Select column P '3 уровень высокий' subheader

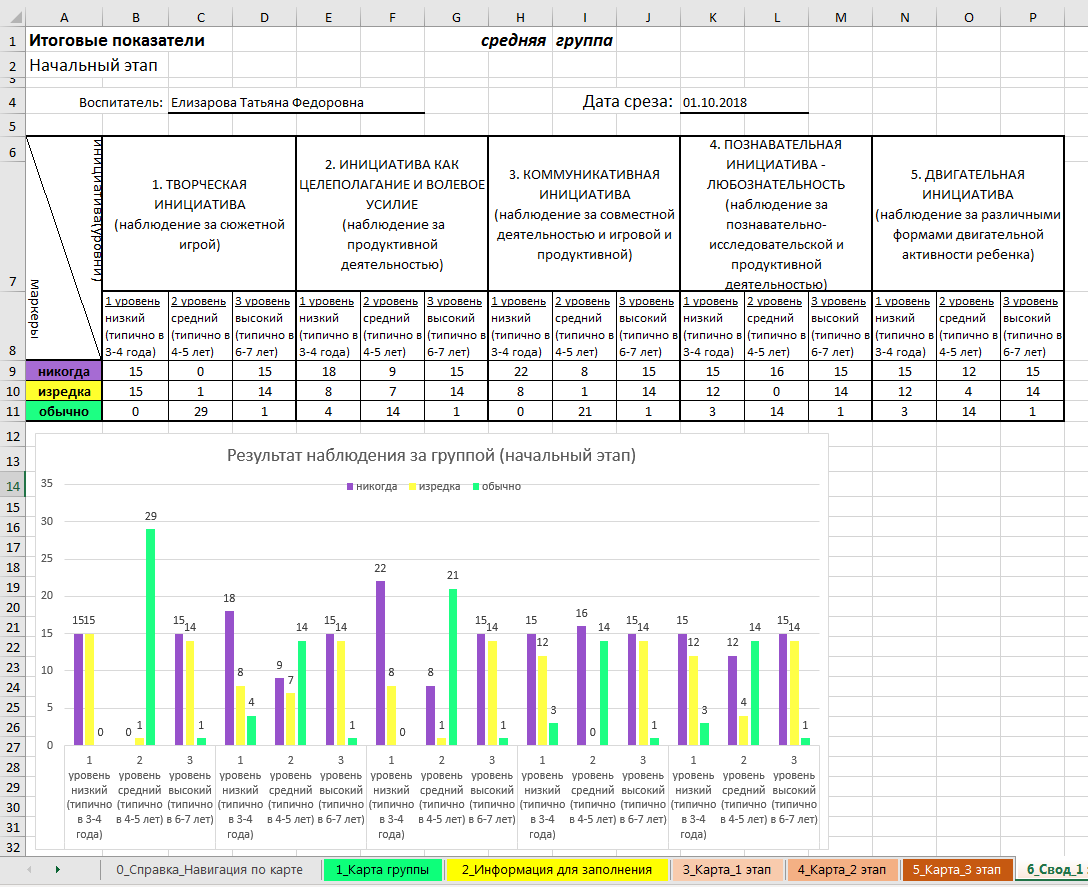[1032, 326]
